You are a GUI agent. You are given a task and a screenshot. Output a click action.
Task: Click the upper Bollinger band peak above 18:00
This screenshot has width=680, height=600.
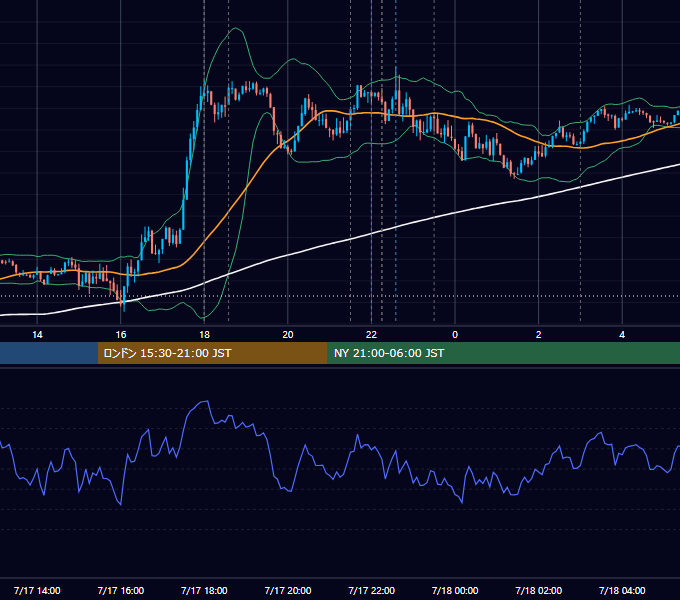tap(235, 28)
